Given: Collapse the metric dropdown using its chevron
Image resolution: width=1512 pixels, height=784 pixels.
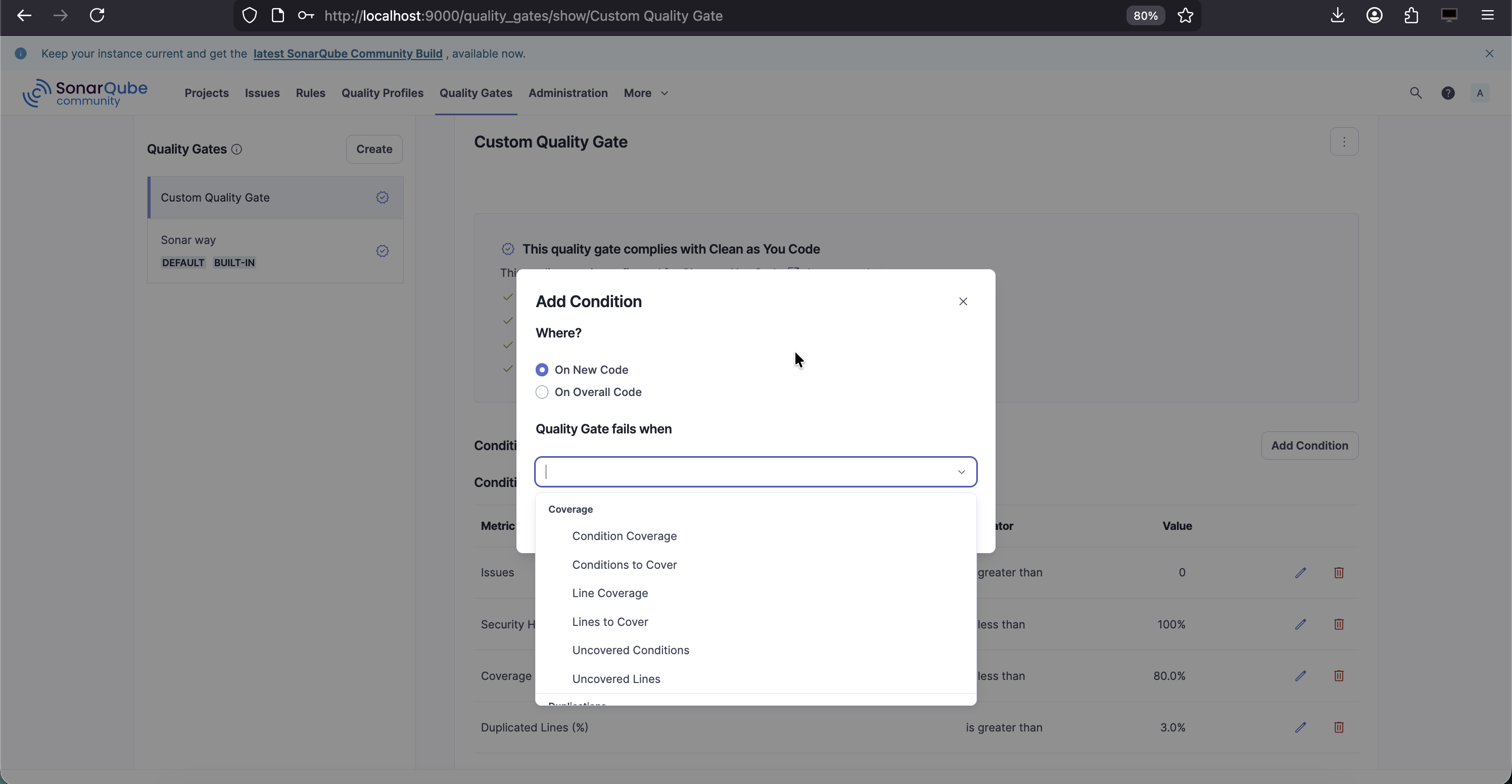Looking at the screenshot, I should (962, 472).
